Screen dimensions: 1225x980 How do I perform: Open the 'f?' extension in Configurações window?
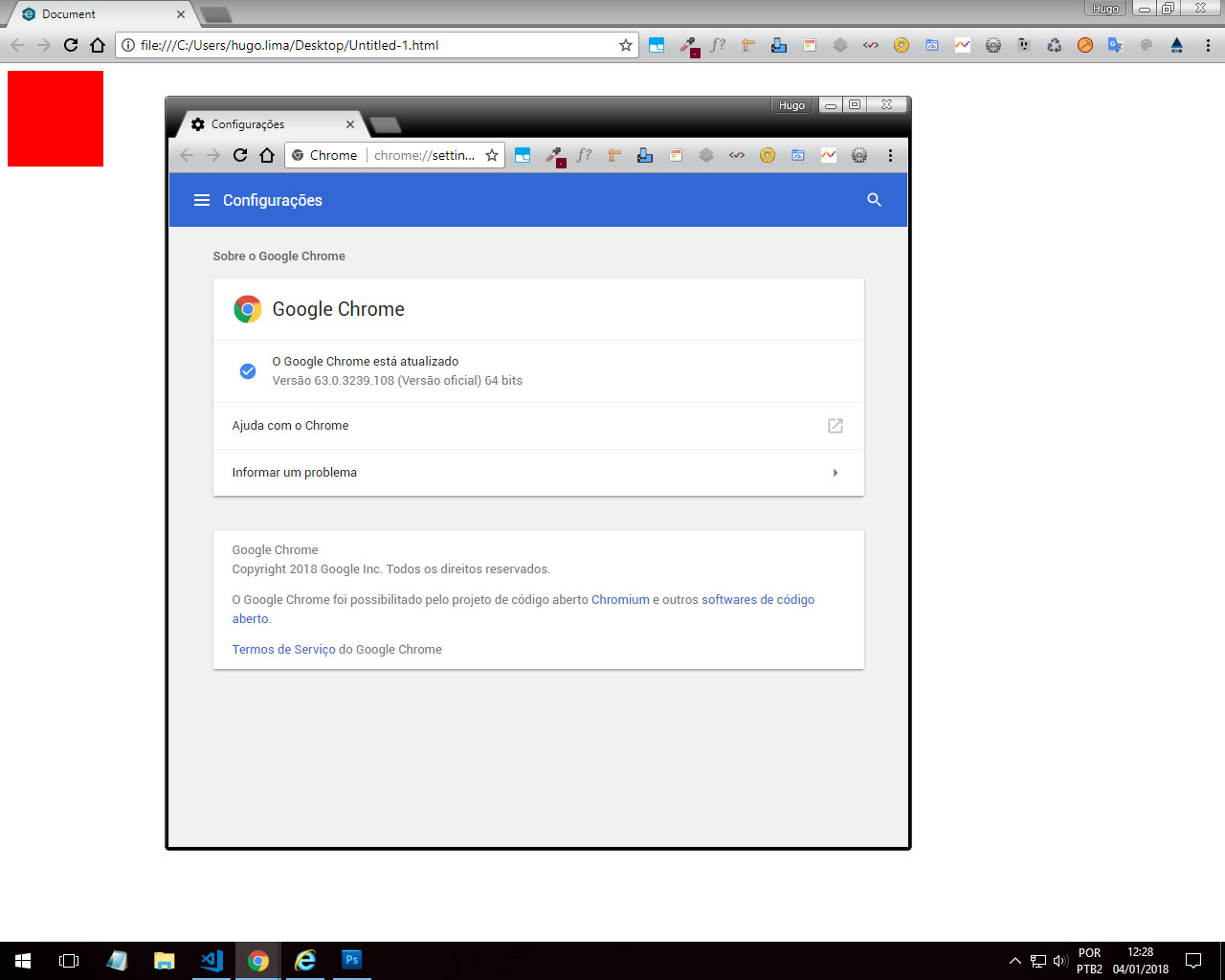(584, 155)
